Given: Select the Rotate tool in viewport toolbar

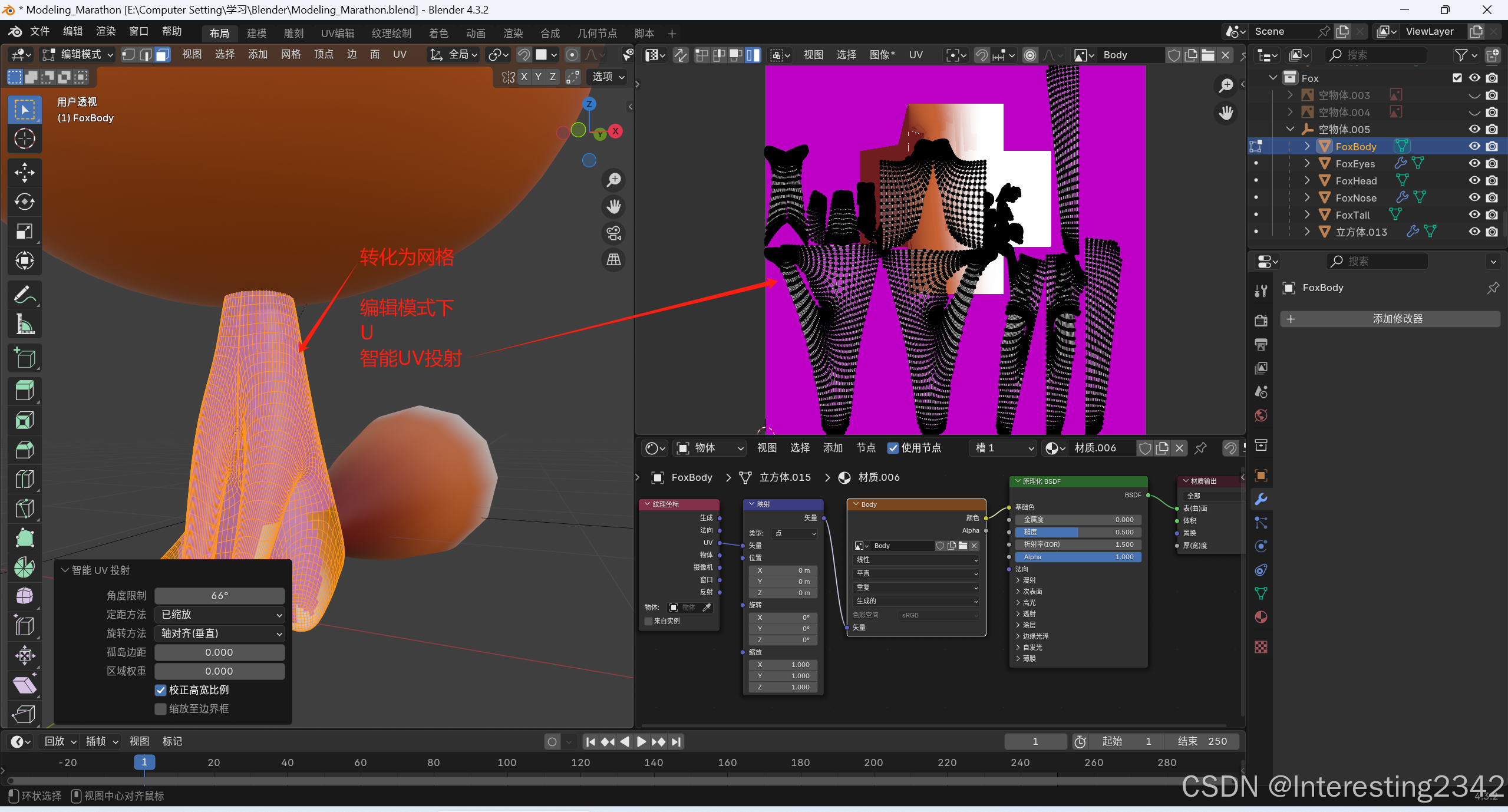Looking at the screenshot, I should coord(24,202).
